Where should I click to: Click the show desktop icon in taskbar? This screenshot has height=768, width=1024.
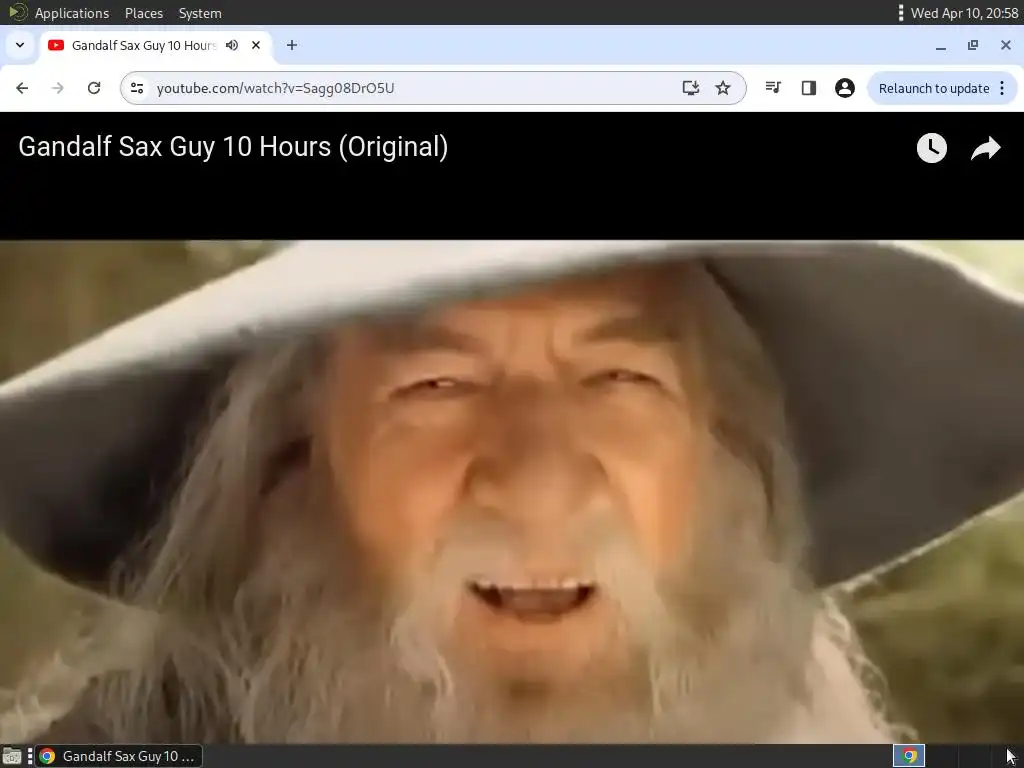12,756
